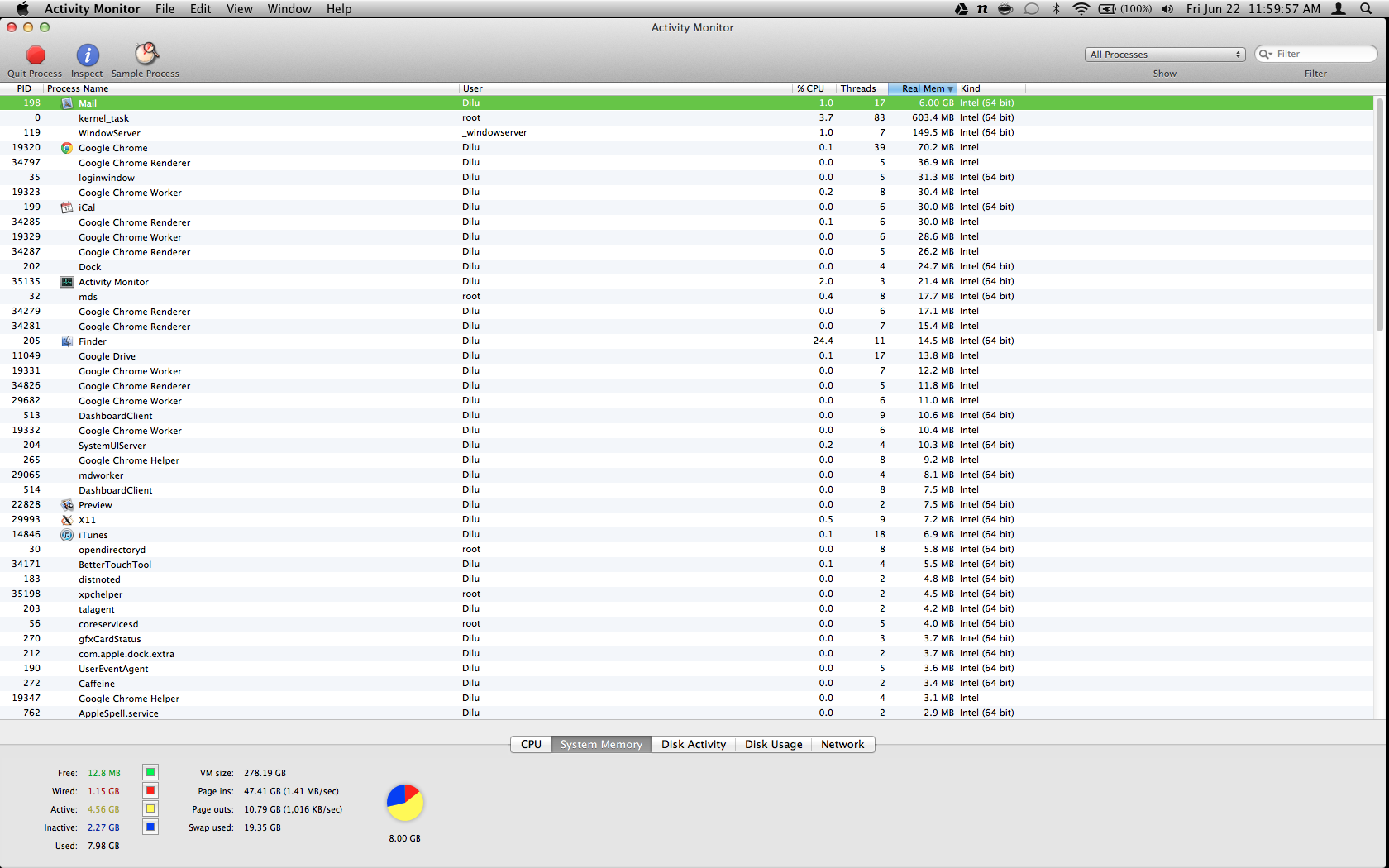Select the gfxCardStatus process row
This screenshot has height=868, width=1389.
(x=687, y=639)
